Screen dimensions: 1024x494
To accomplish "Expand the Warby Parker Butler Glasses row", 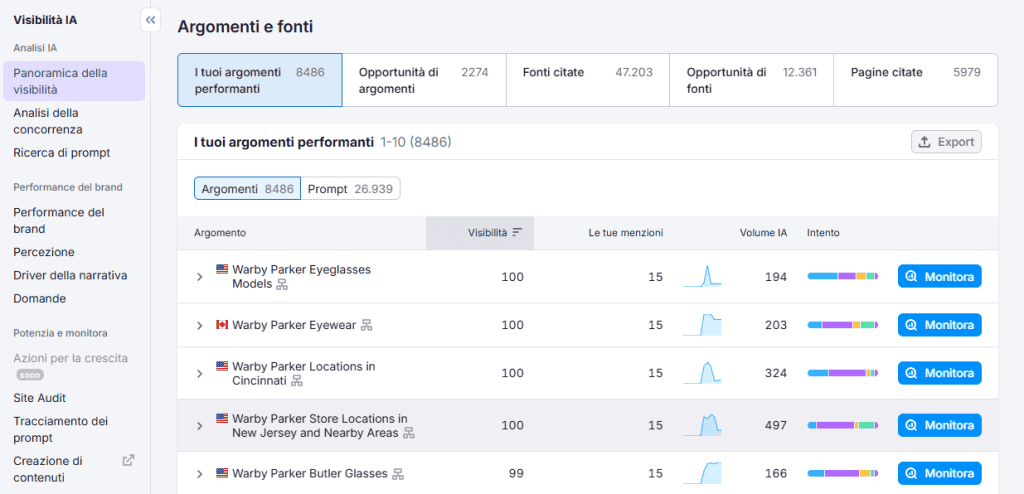I will [200, 474].
